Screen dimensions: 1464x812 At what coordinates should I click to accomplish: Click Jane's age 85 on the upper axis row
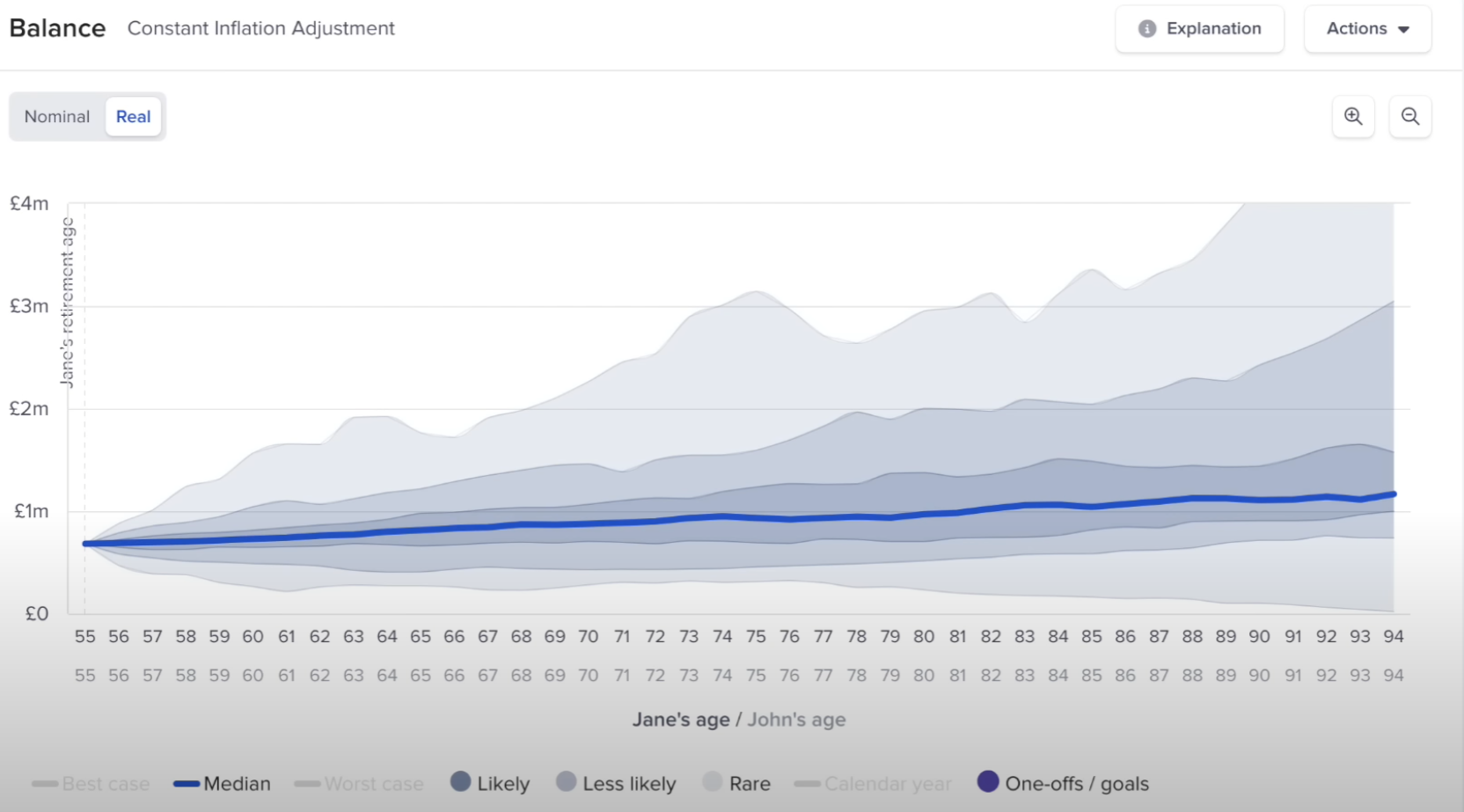tap(1092, 636)
